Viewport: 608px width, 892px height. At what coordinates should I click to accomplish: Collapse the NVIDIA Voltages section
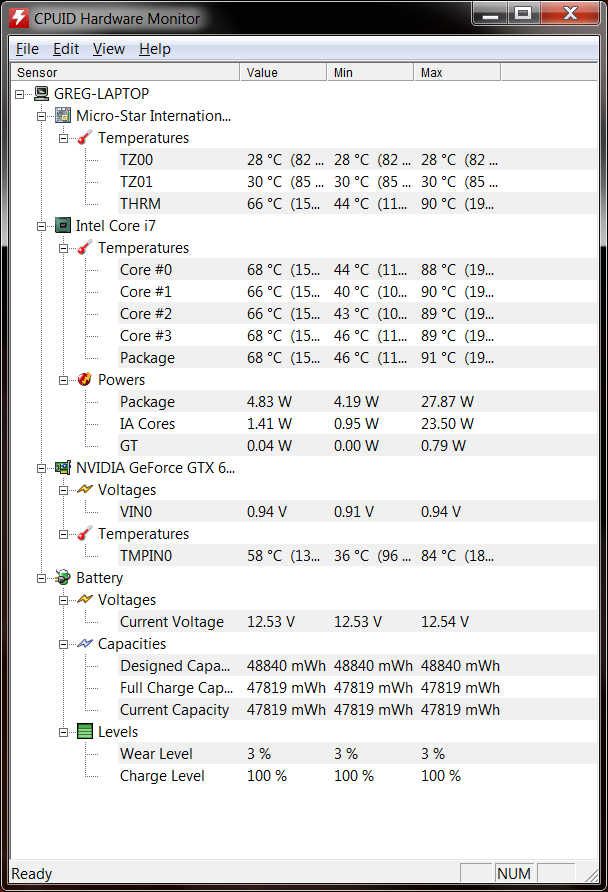[64, 490]
